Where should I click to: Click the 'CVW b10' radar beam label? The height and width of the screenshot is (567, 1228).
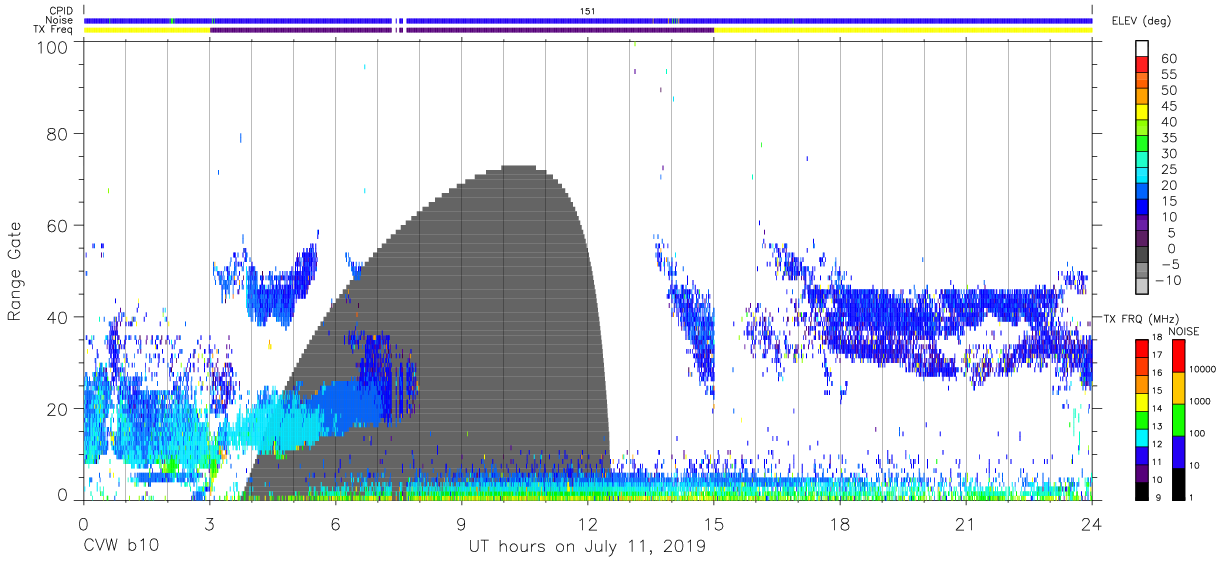(x=121, y=547)
